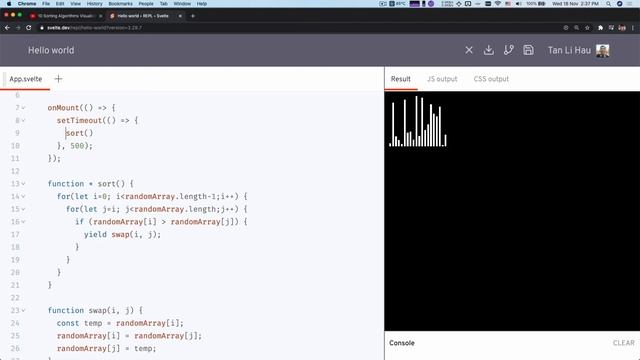The width and height of the screenshot is (640, 360).
Task: Collapse the onMount block at line 7
Action: tap(24, 108)
